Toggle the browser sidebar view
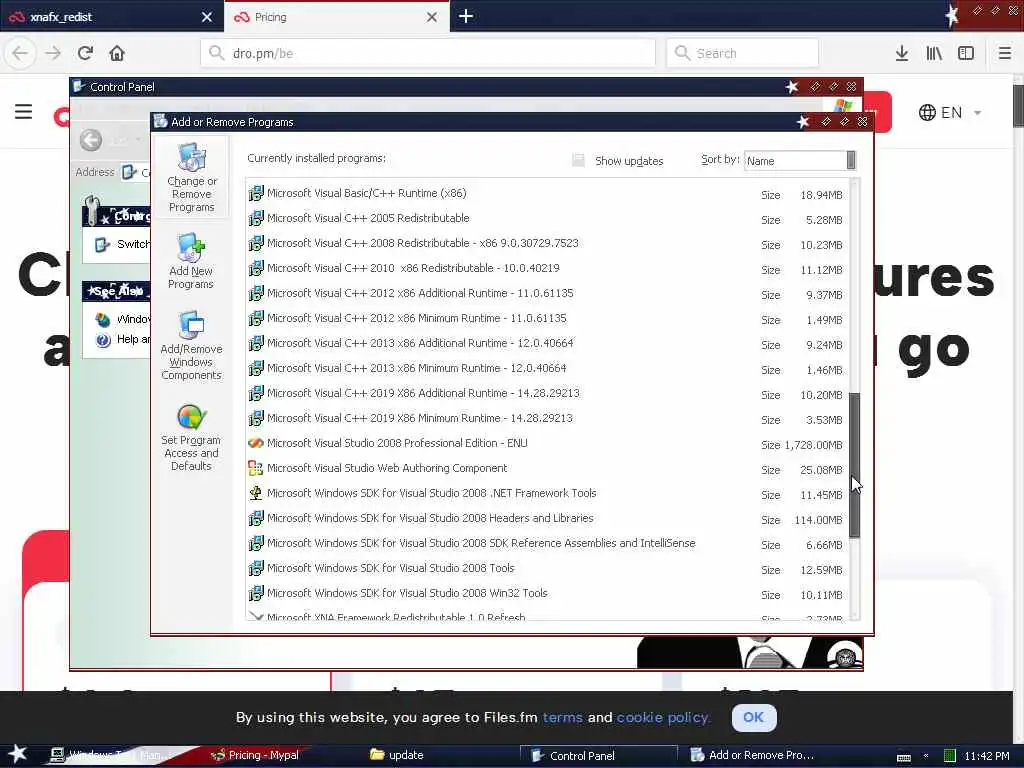The height and width of the screenshot is (768, 1024). pyautogui.click(x=966, y=53)
